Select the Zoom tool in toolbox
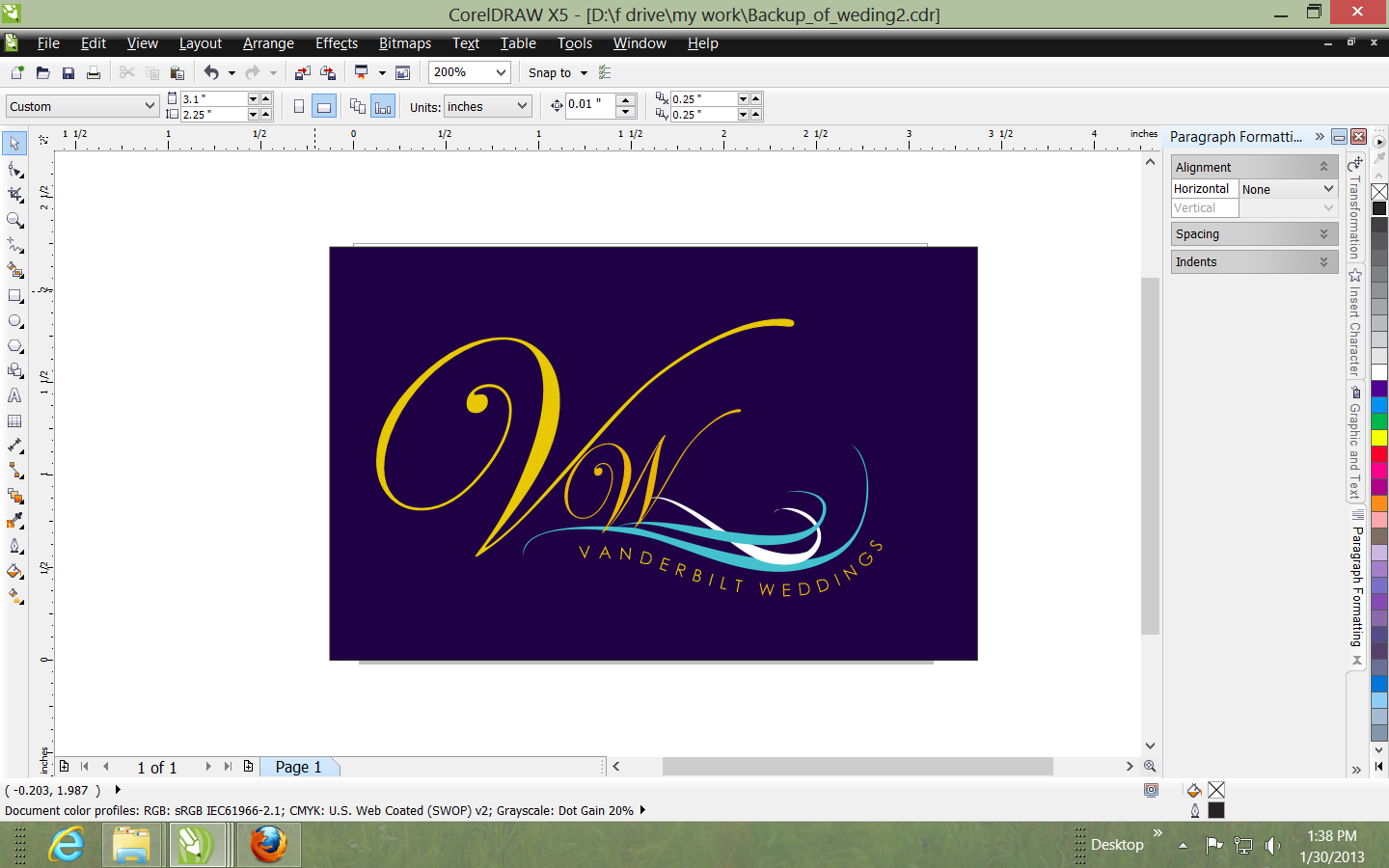1389x868 pixels. click(14, 220)
